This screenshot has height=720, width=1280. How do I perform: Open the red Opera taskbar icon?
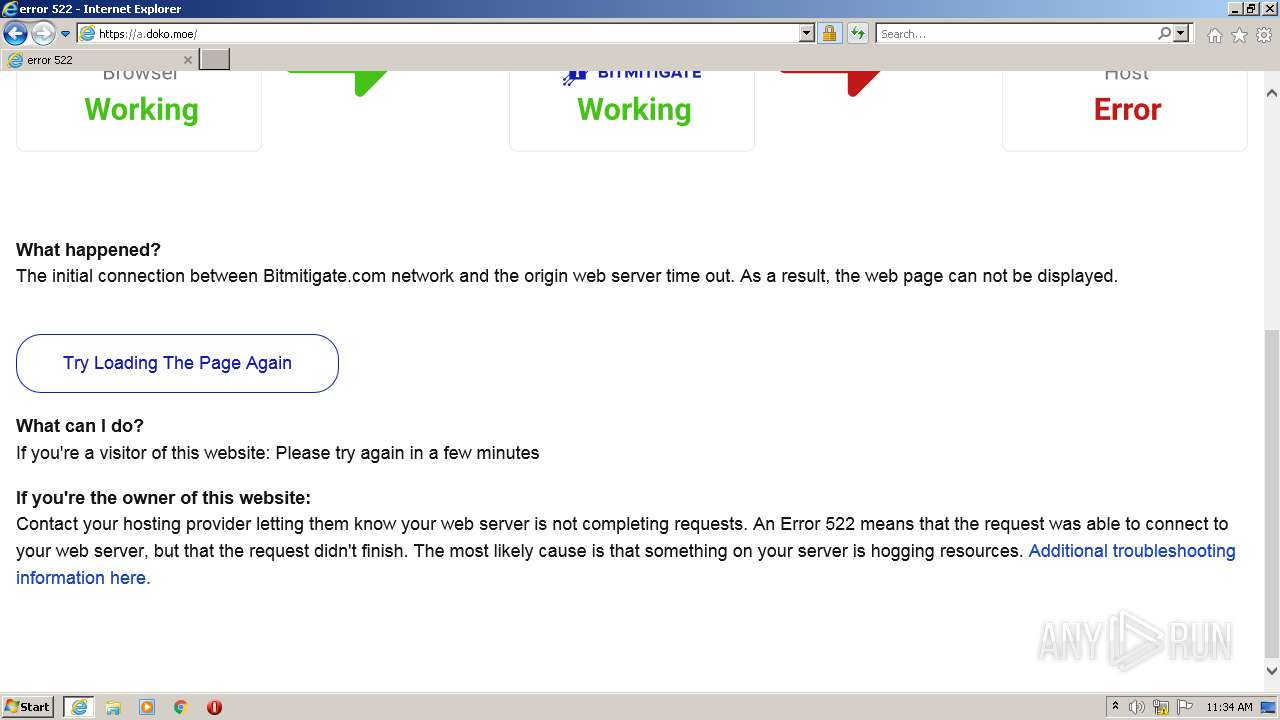tap(214, 707)
